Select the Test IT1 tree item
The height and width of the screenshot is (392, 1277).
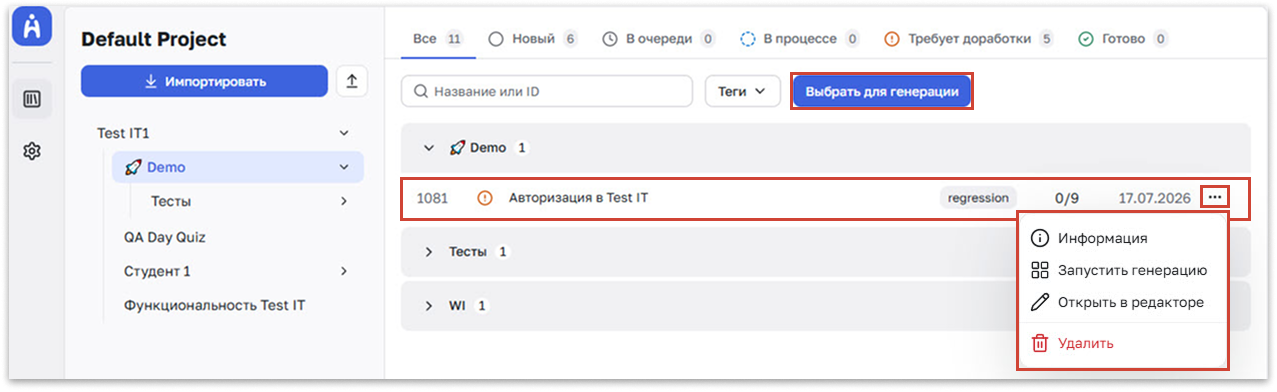click(x=123, y=133)
